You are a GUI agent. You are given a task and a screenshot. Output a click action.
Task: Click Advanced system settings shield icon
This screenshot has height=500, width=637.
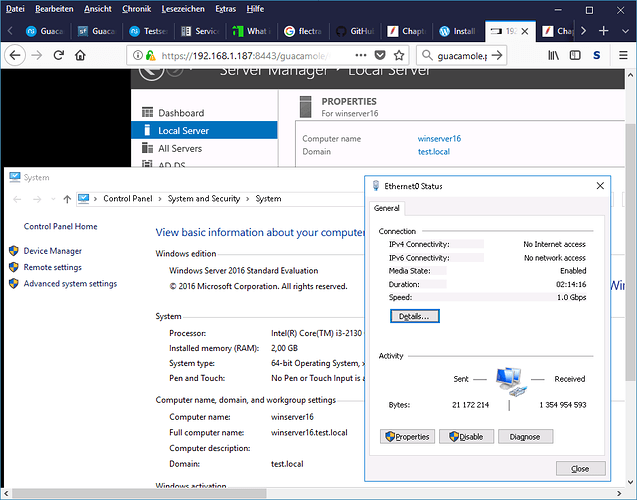pyautogui.click(x=14, y=284)
